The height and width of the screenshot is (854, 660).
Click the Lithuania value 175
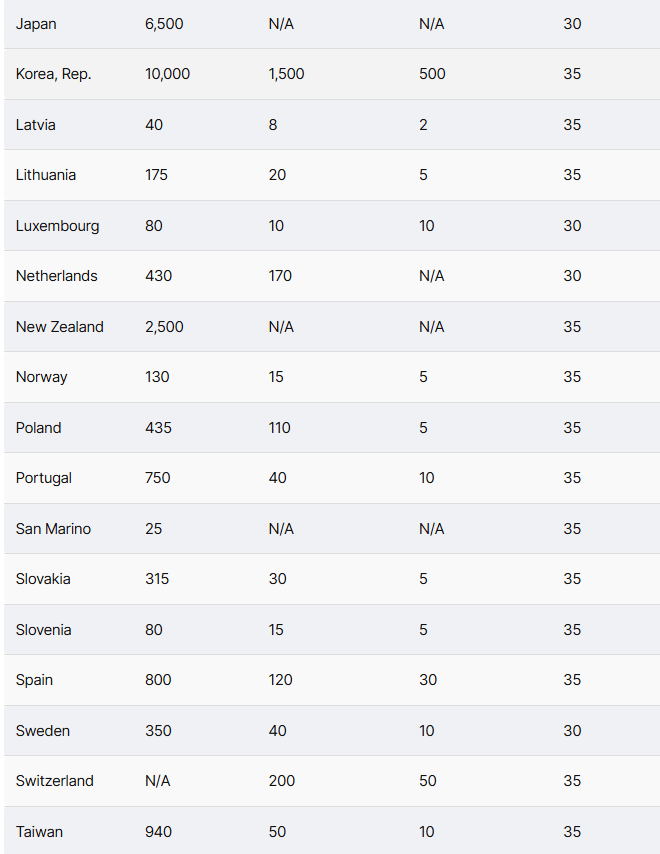point(156,175)
